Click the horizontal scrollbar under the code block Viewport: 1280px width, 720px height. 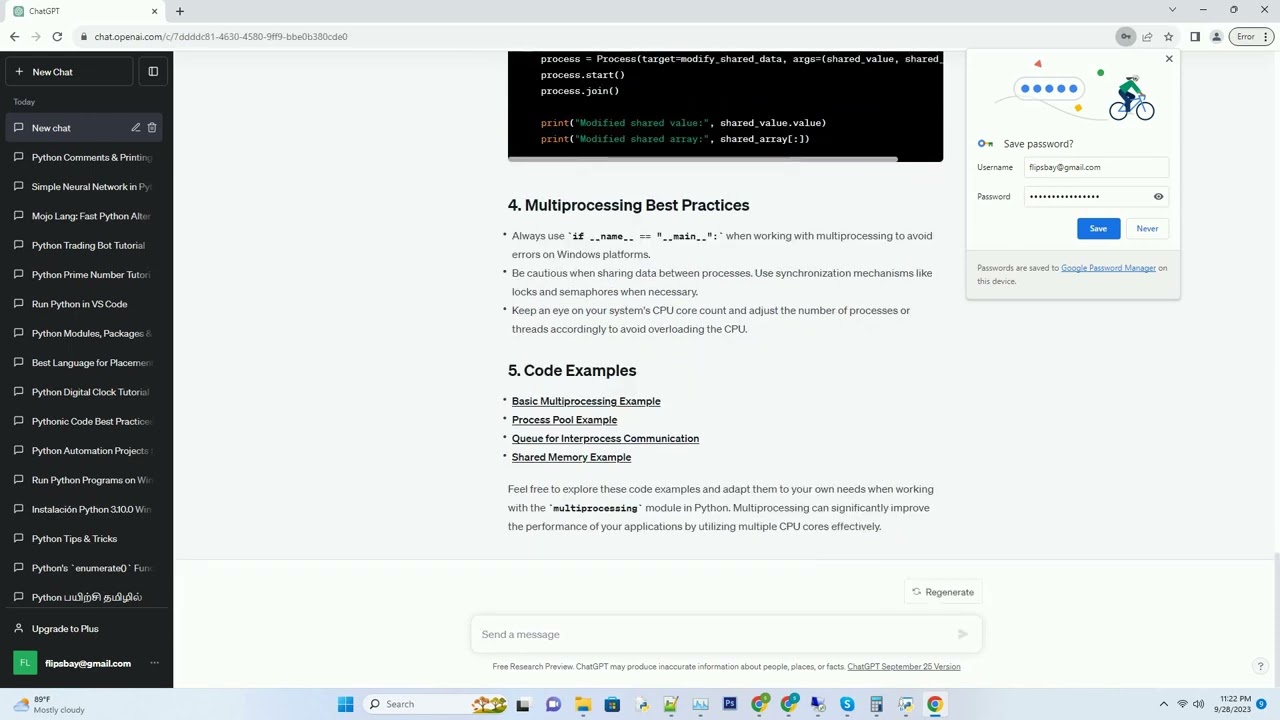pyautogui.click(x=703, y=159)
